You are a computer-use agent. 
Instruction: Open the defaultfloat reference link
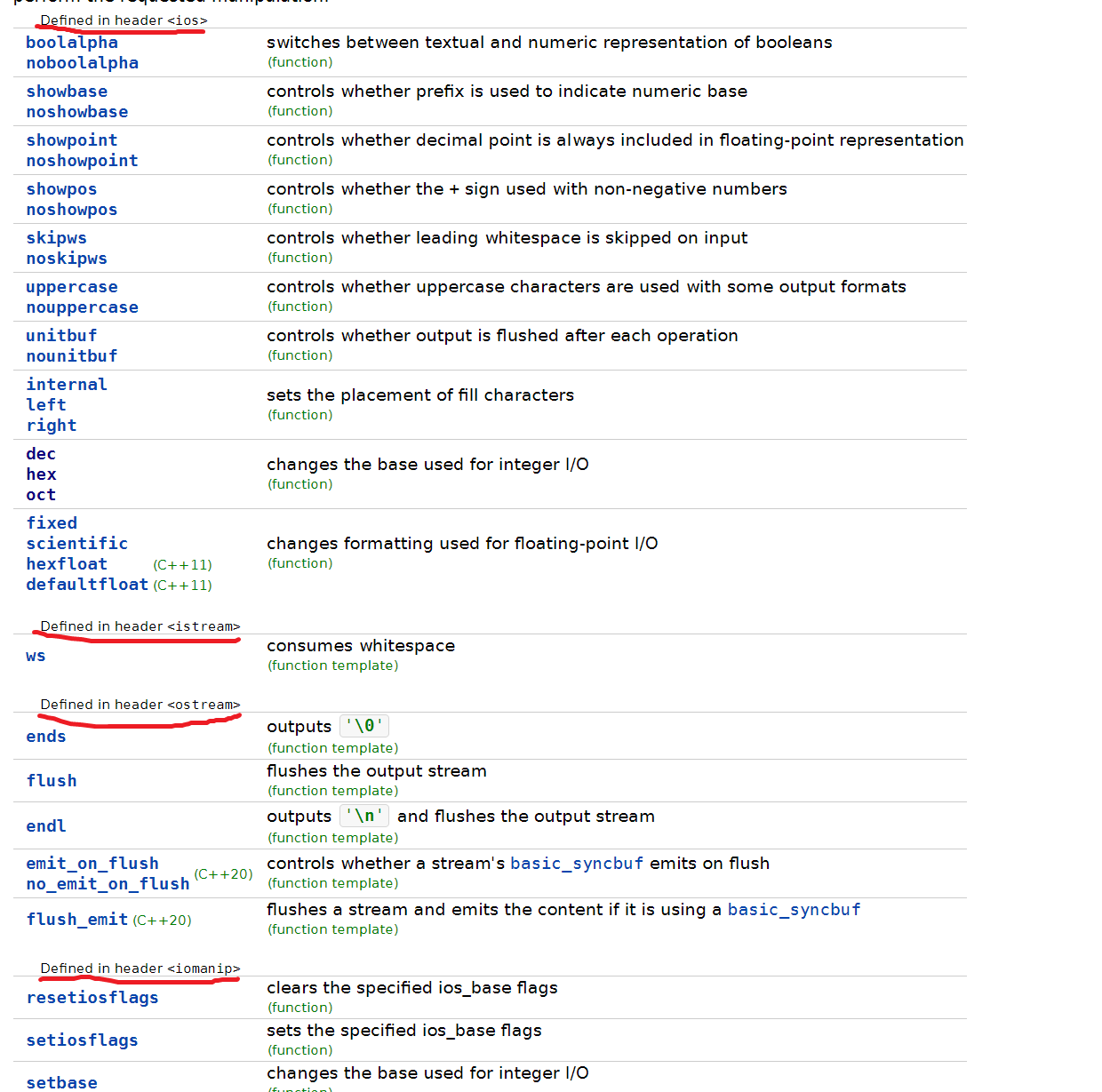click(x=87, y=585)
